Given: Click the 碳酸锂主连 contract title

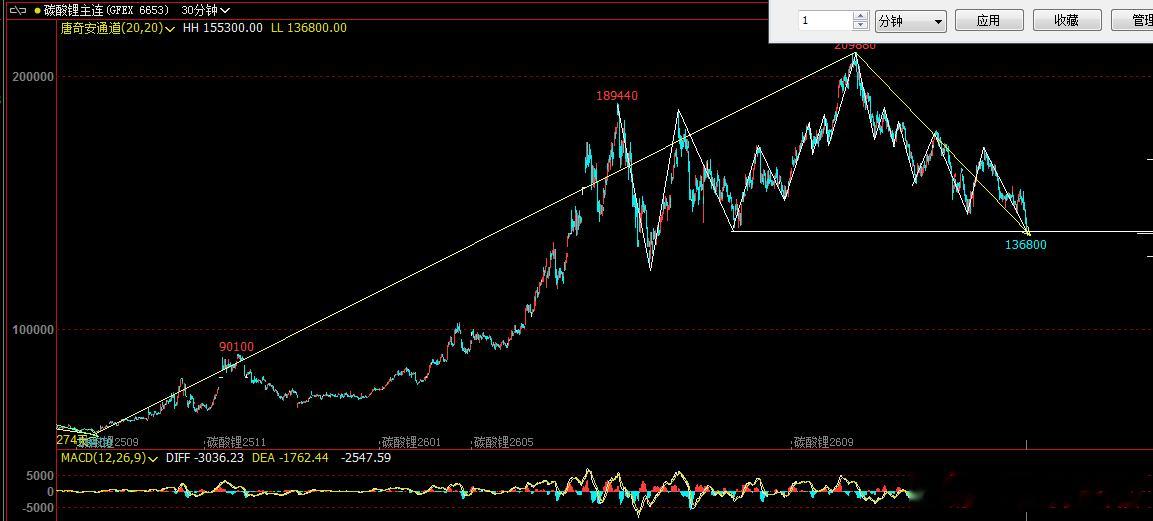Looking at the screenshot, I should coord(73,10).
